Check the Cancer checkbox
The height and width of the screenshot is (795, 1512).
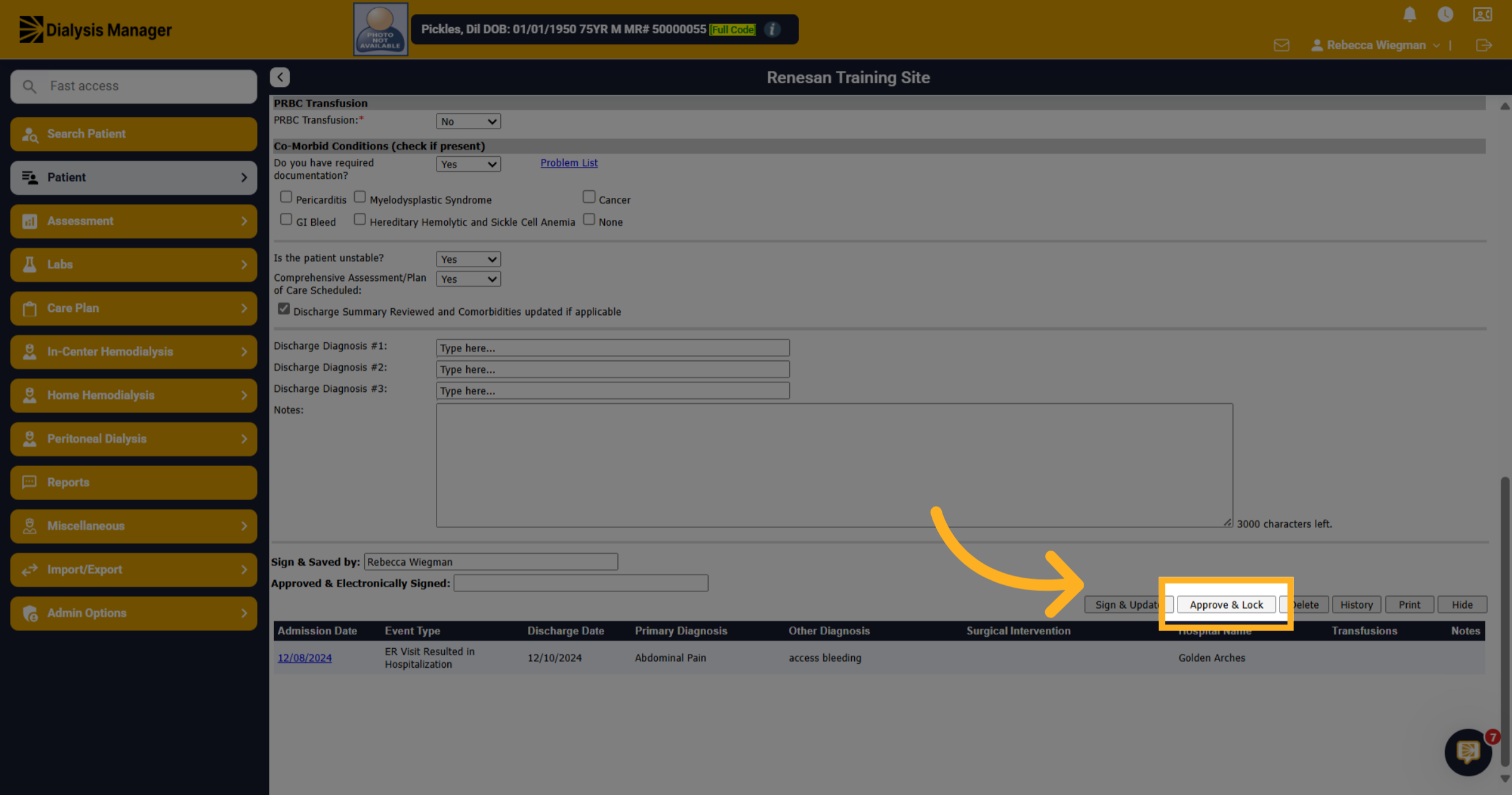(x=589, y=197)
